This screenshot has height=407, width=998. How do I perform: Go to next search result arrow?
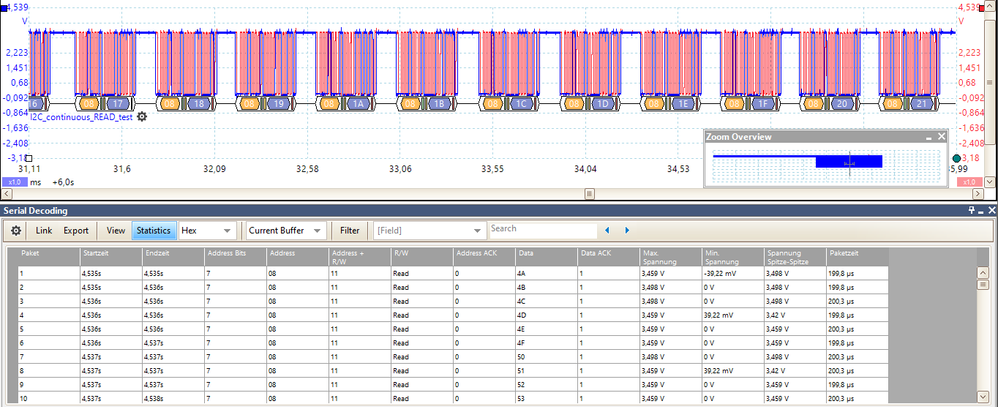[x=627, y=230]
